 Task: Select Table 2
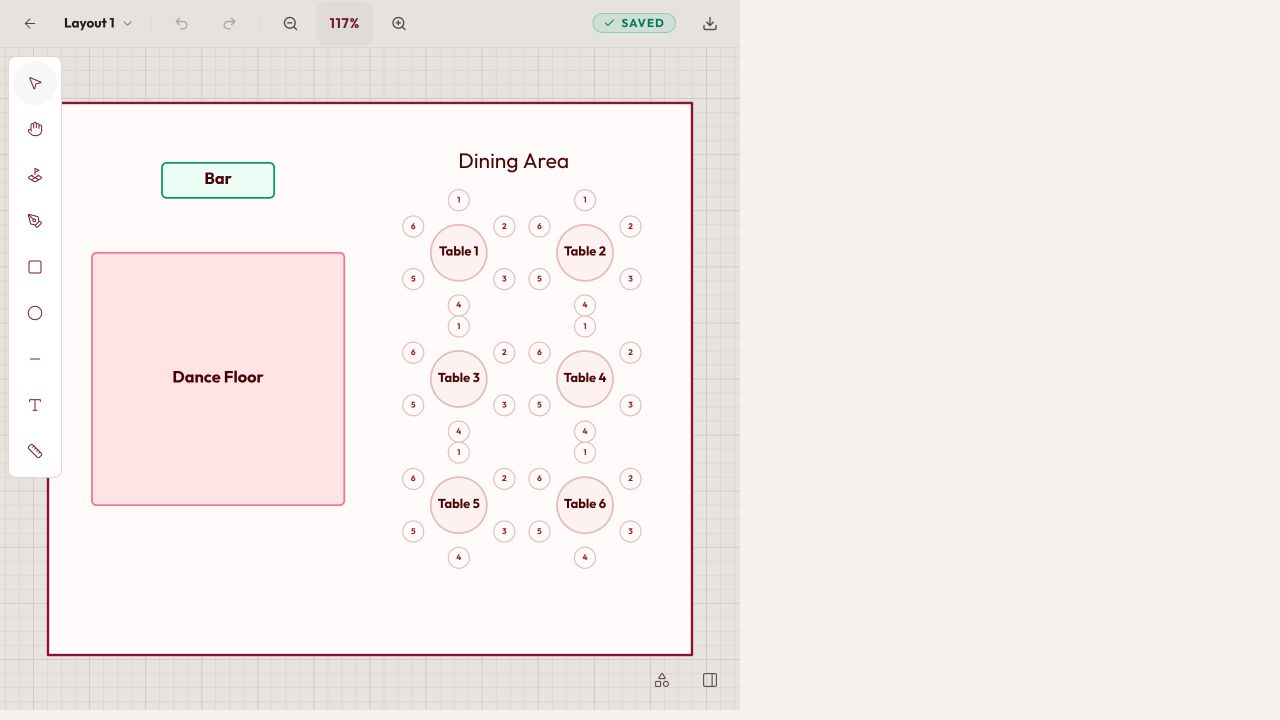585,252
